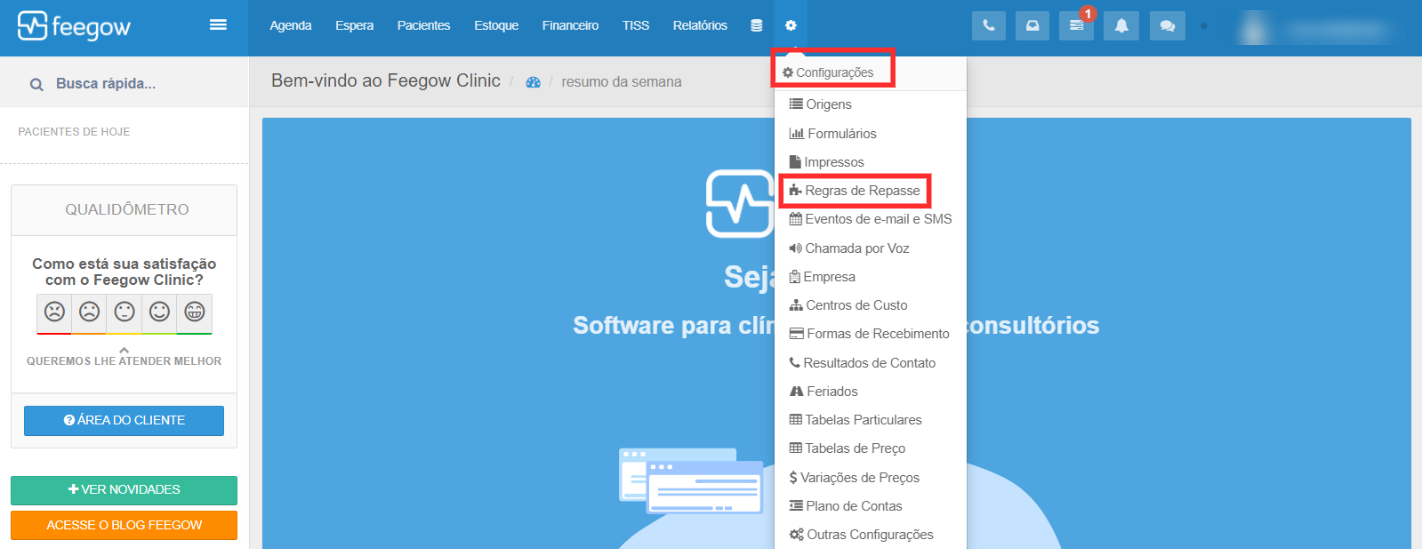
Task: Rate satisfaction with unhappy face
Action: (89, 313)
